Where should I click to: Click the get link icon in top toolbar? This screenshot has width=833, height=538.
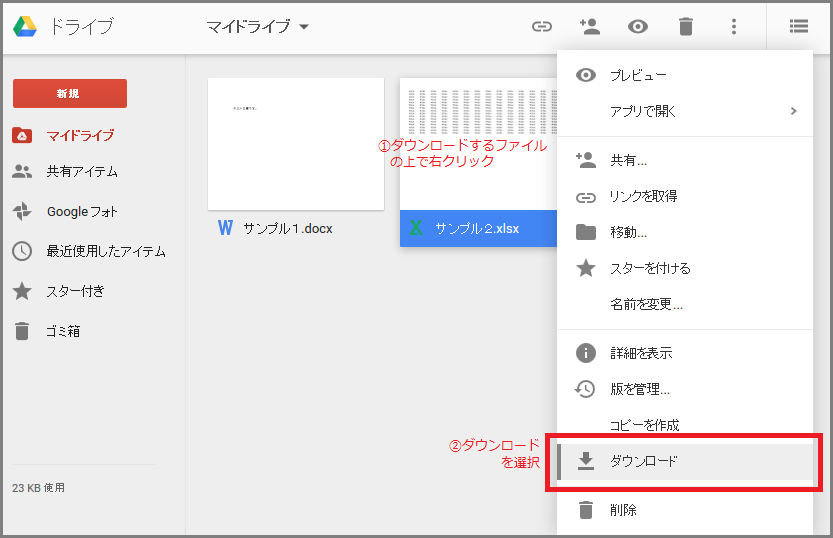[x=542, y=26]
